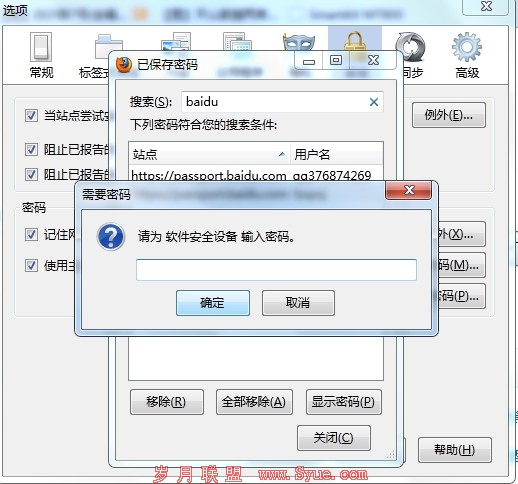Toggle the 当站点尝试安装 checkbox
The width and height of the screenshot is (518, 484).
31,116
